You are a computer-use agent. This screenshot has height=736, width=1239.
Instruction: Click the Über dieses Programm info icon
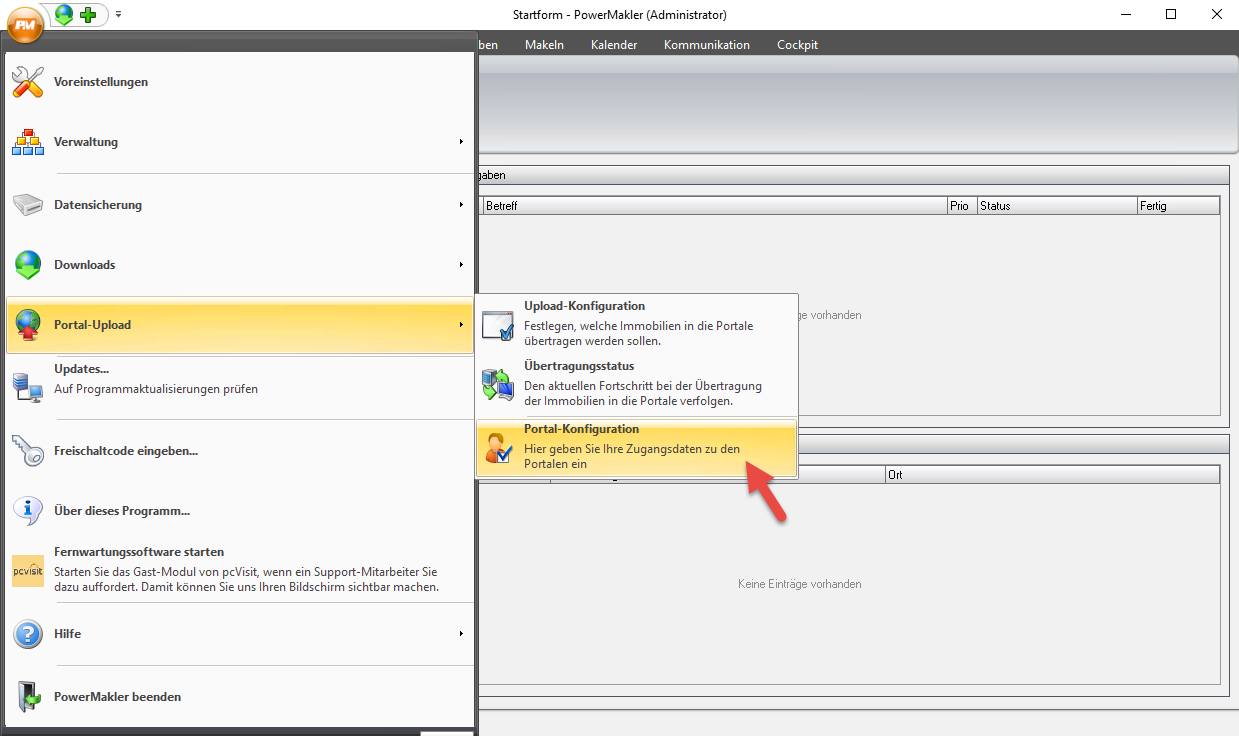click(28, 511)
